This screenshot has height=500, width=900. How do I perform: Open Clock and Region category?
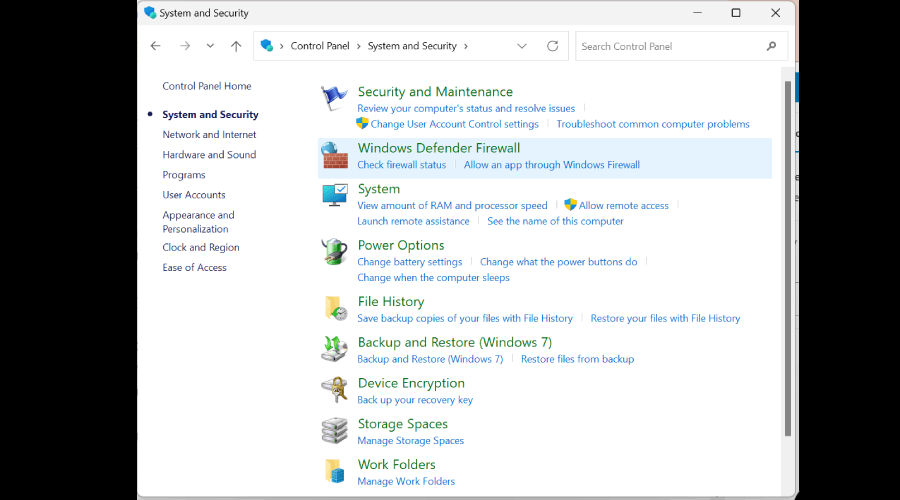pos(200,247)
